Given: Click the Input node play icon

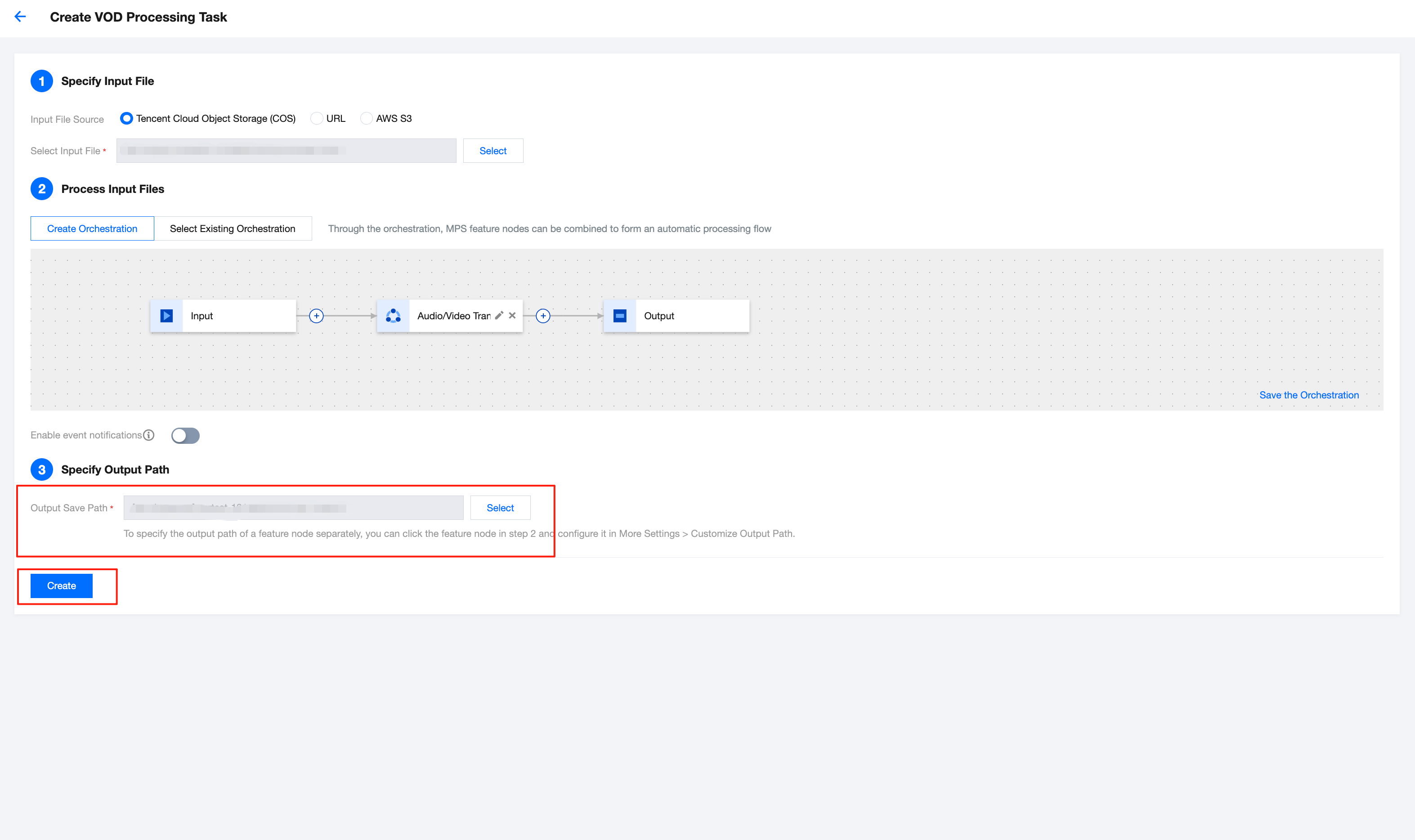Looking at the screenshot, I should [x=166, y=316].
